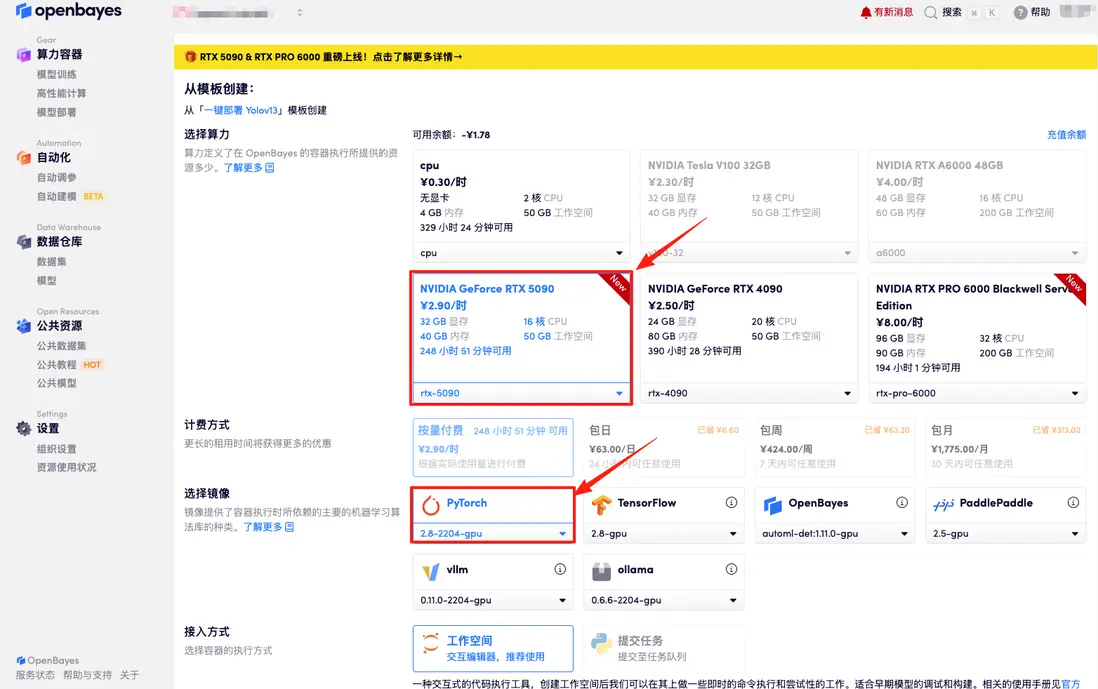
Task: Open the 算力容器 section icon
Action: point(23,55)
